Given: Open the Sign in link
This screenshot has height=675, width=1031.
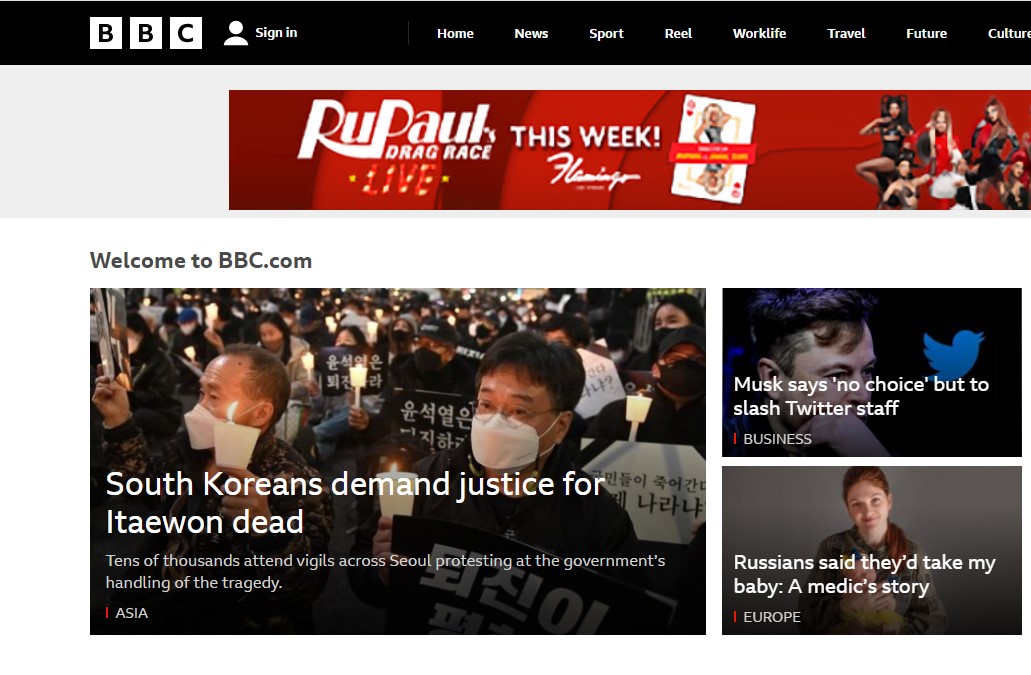Looking at the screenshot, I should pyautogui.click(x=276, y=32).
